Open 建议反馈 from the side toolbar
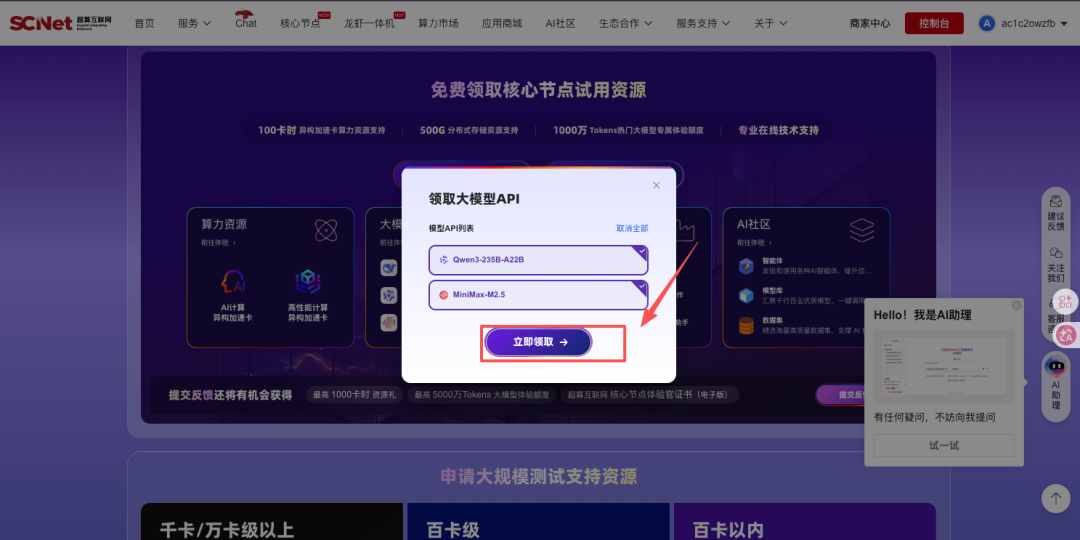Screen dimensions: 1080x540 click(1056, 212)
